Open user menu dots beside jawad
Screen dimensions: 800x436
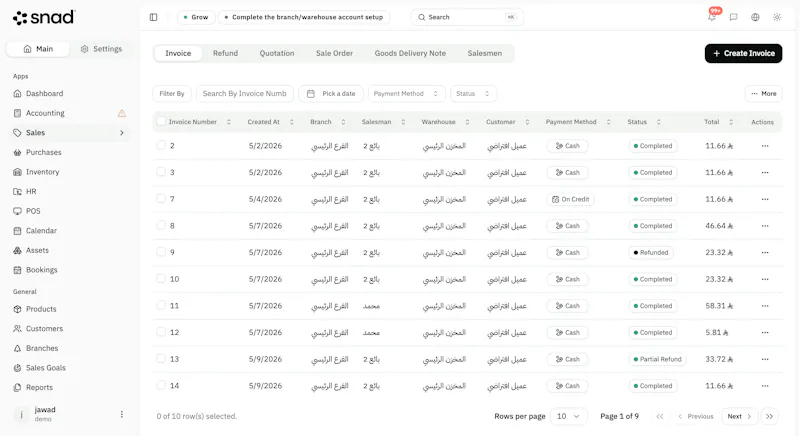coord(121,414)
